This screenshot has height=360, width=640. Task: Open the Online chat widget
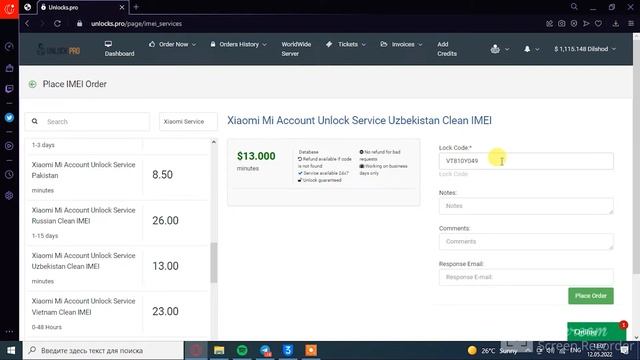[x=596, y=332]
